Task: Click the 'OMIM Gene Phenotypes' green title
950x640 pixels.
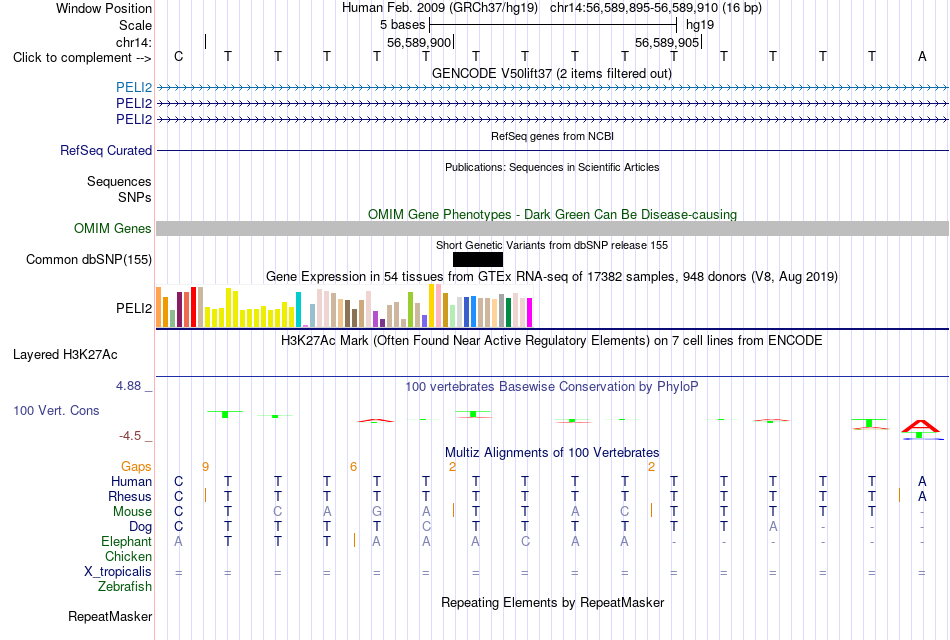Action: [553, 215]
